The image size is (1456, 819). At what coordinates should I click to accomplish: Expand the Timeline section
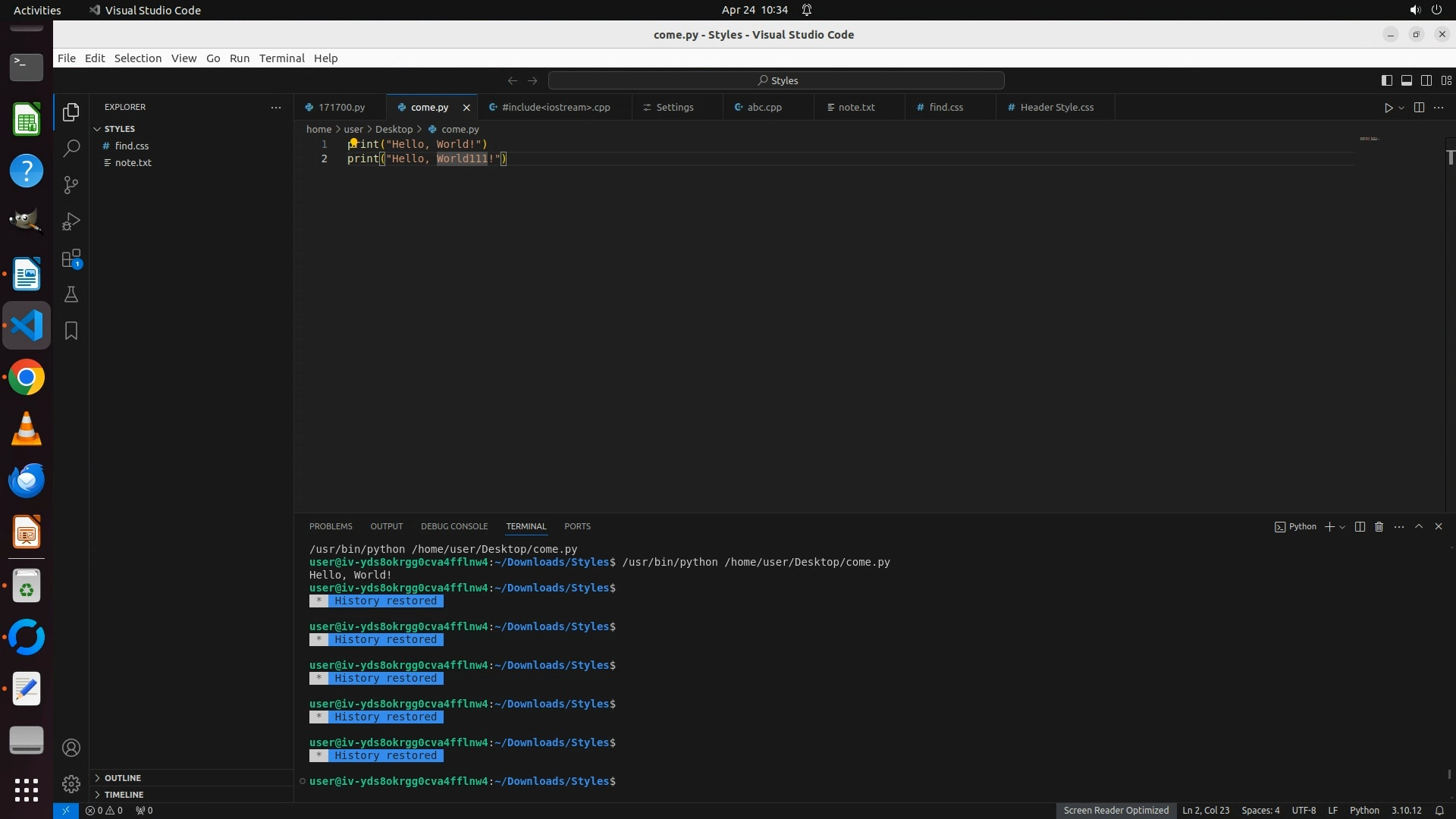(124, 795)
